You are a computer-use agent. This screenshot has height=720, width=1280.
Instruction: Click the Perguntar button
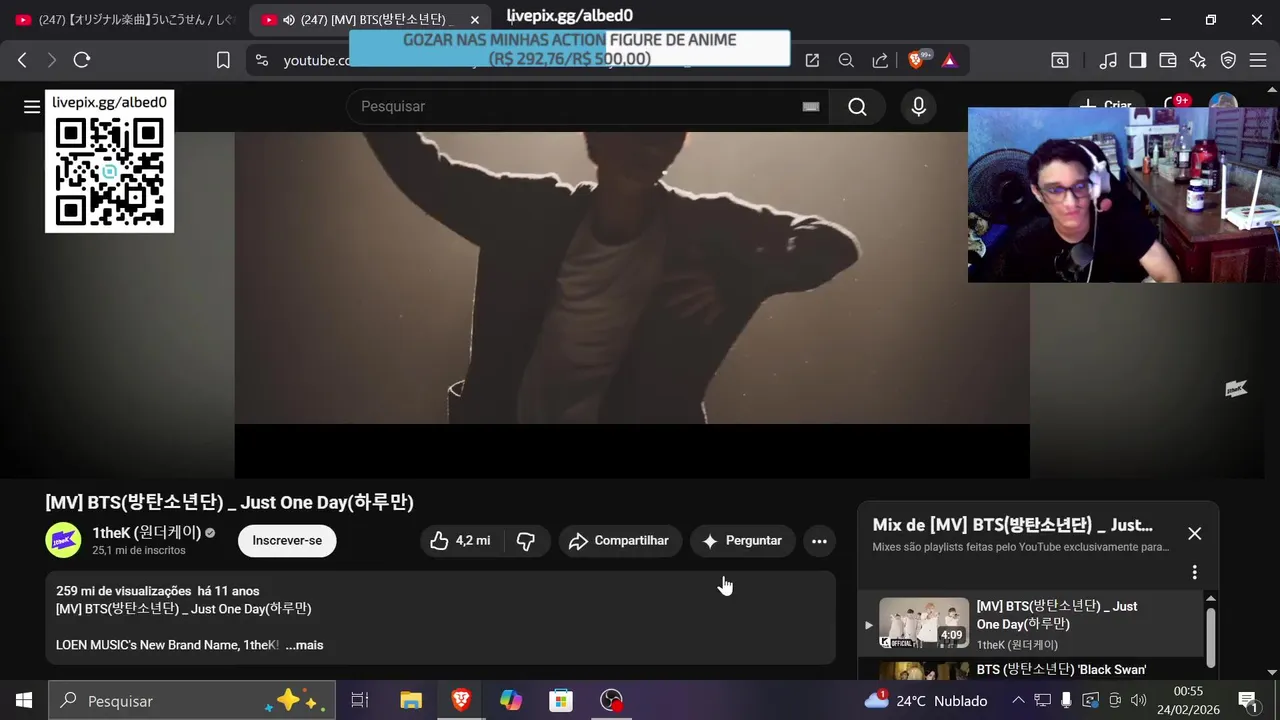(743, 541)
